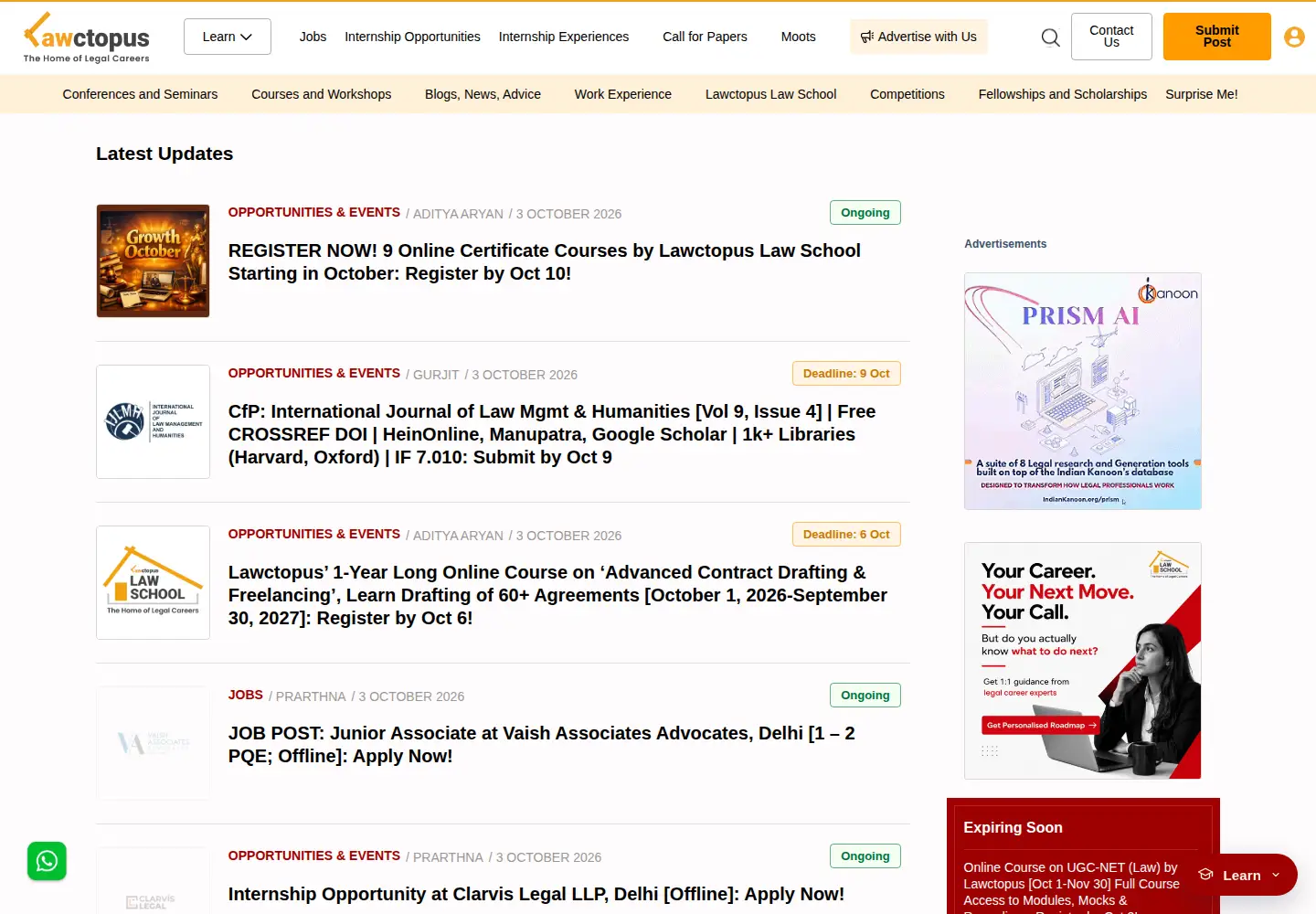This screenshot has width=1316, height=914.
Task: Open Clarvis Legal LLP internship post
Action: coord(536,894)
